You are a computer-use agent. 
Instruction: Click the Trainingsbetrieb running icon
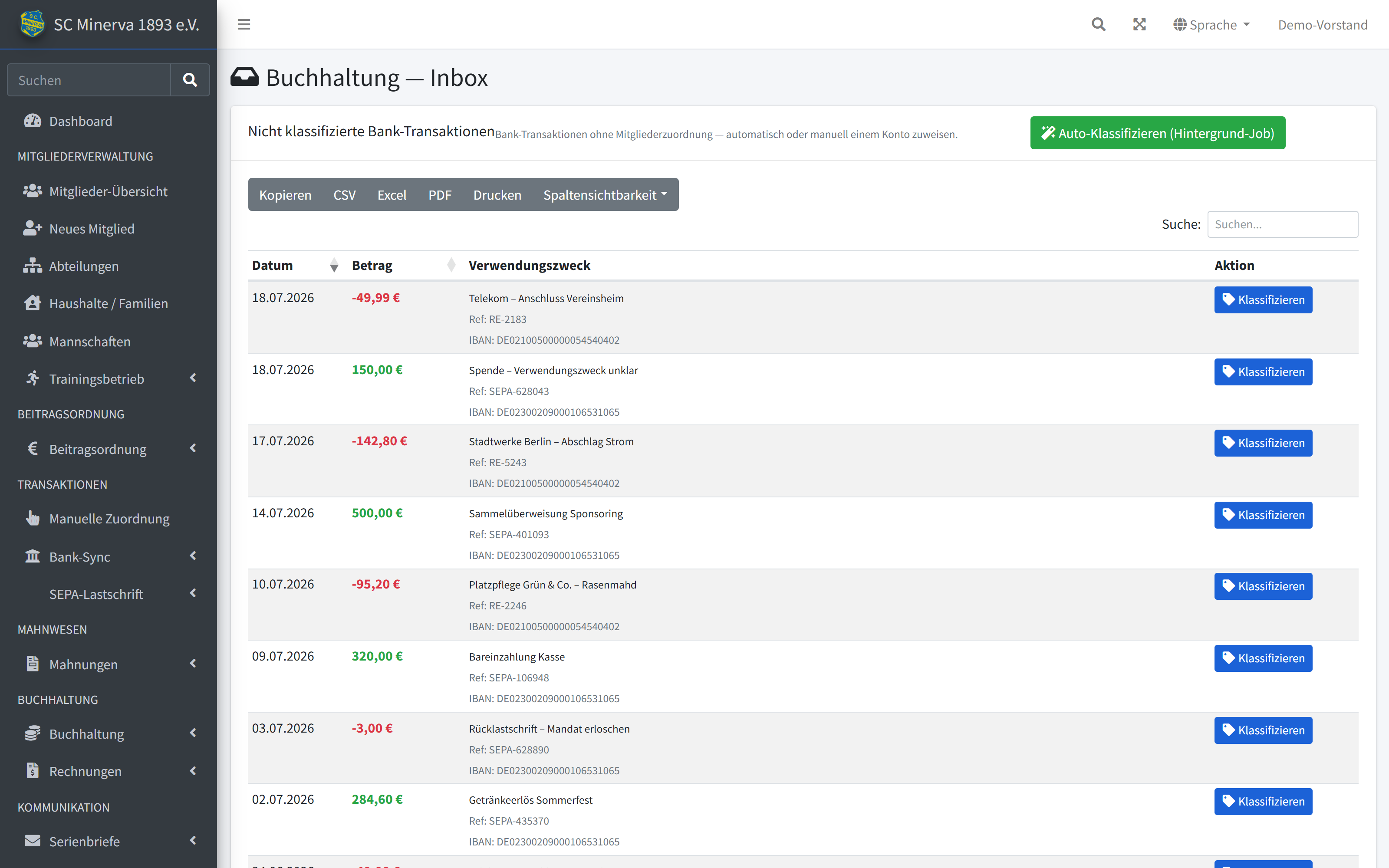click(33, 378)
